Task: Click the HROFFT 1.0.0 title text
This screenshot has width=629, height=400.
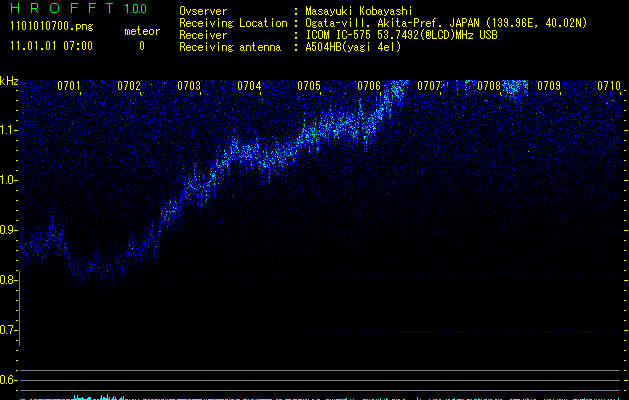Action: (79, 8)
